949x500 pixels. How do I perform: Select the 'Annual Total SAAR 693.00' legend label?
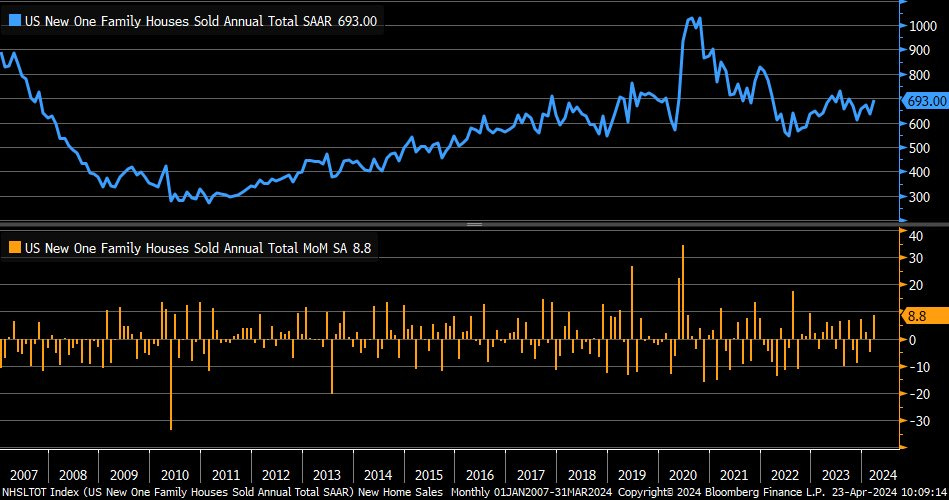(200, 21)
